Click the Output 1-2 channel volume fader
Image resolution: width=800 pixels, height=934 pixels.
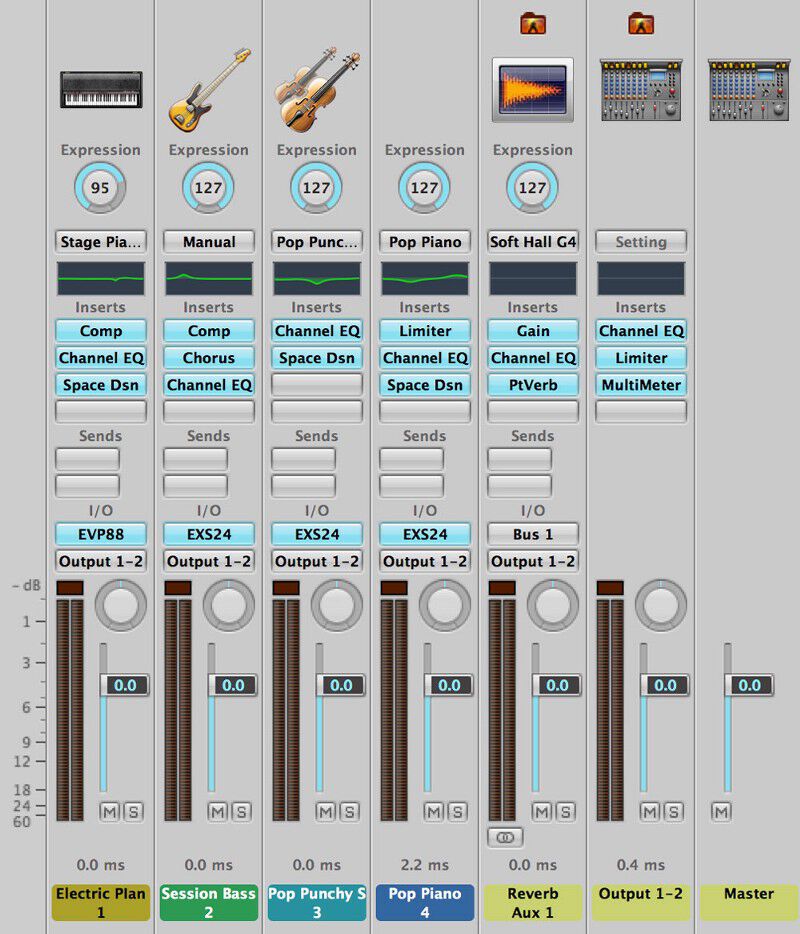[664, 685]
